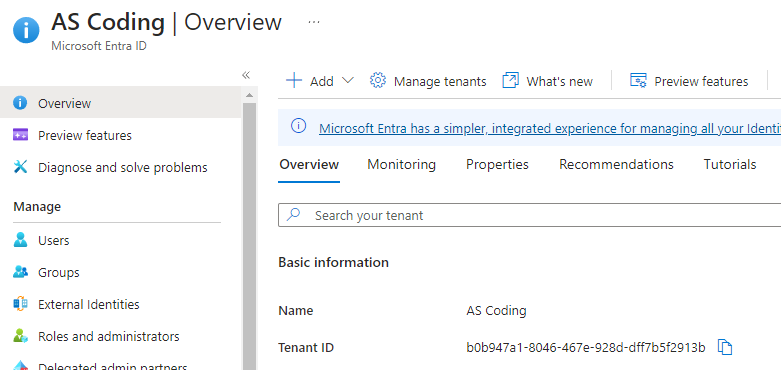Click the AS Coding name value
This screenshot has height=370, width=781.
(496, 311)
